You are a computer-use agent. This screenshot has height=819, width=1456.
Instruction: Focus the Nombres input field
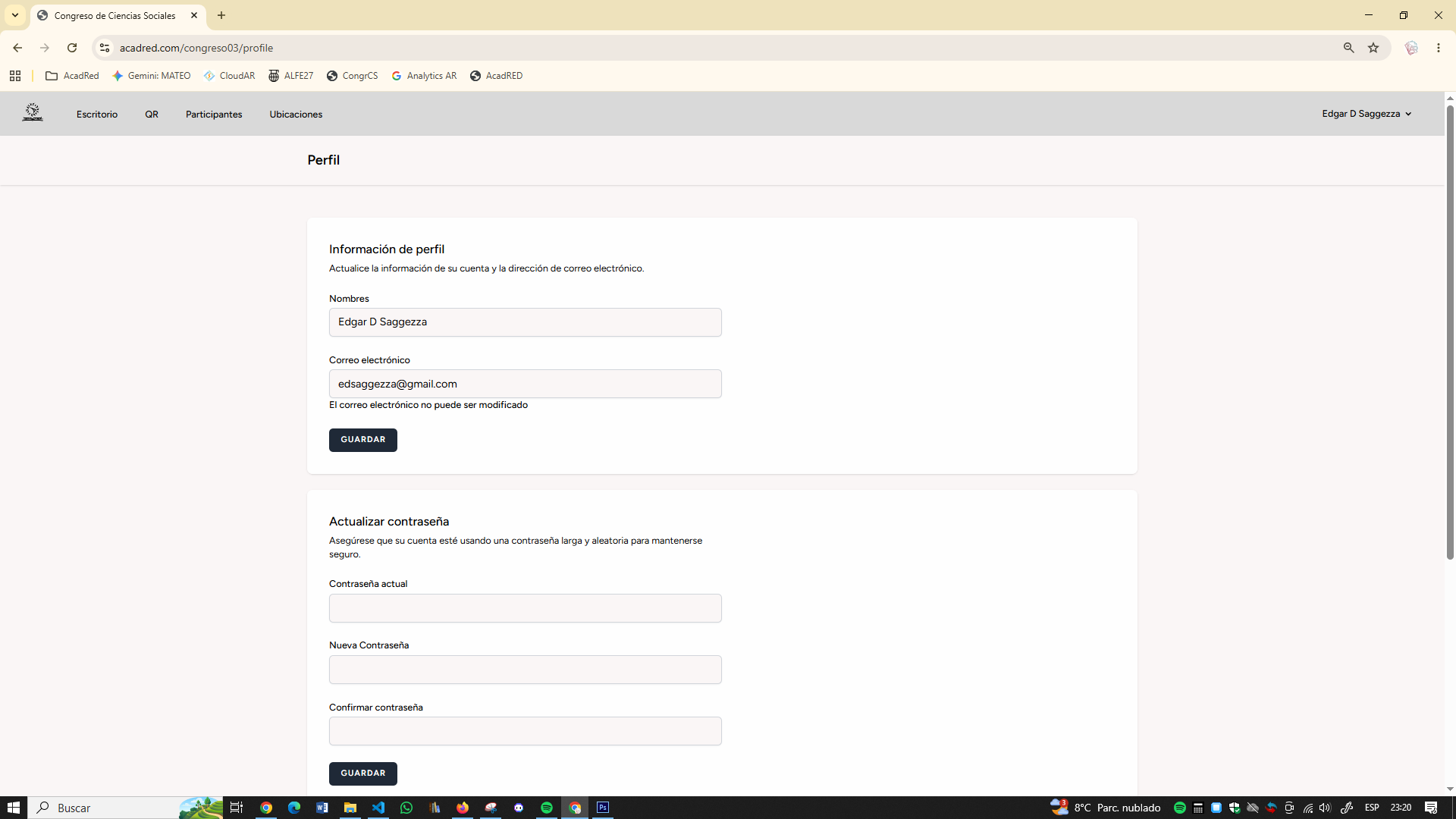pos(526,322)
